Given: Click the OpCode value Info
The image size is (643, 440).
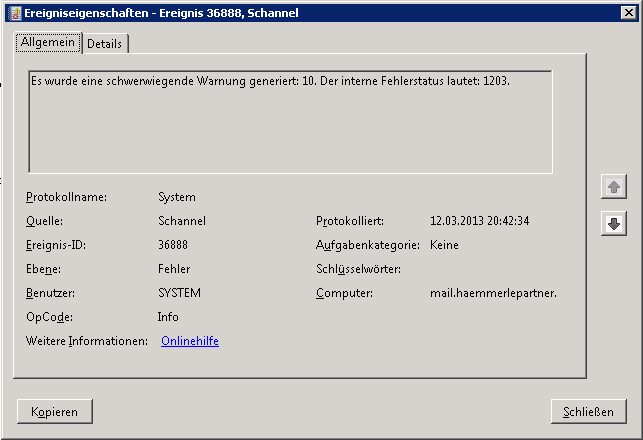Looking at the screenshot, I should [x=168, y=317].
